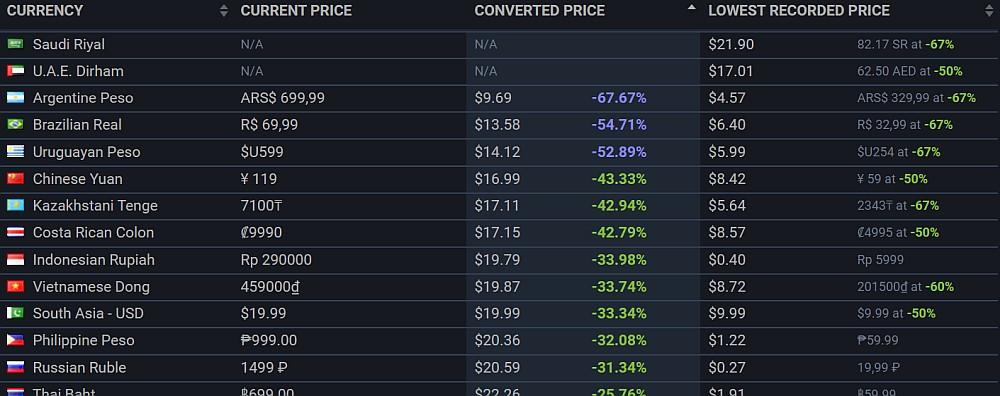
Task: Select the Philippine Peso currency name
Action: point(84,341)
